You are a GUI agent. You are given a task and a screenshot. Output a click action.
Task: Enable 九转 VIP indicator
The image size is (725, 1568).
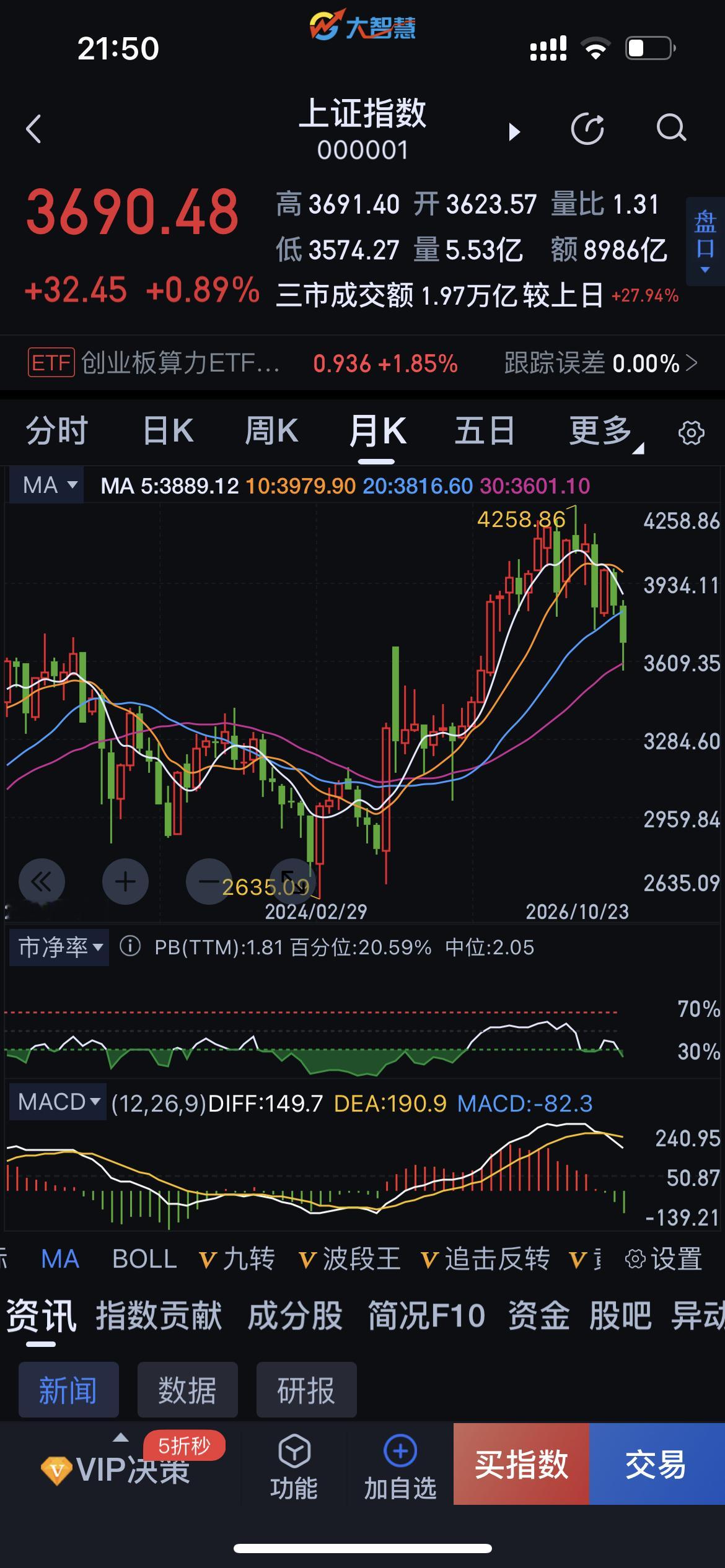[237, 1259]
